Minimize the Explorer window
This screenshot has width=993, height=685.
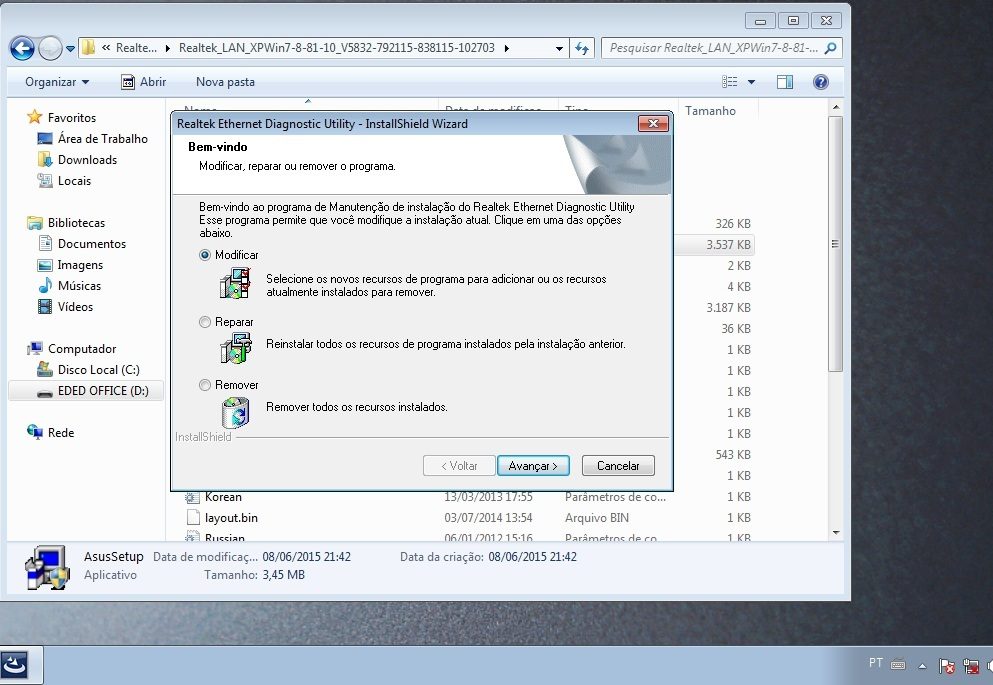point(761,20)
